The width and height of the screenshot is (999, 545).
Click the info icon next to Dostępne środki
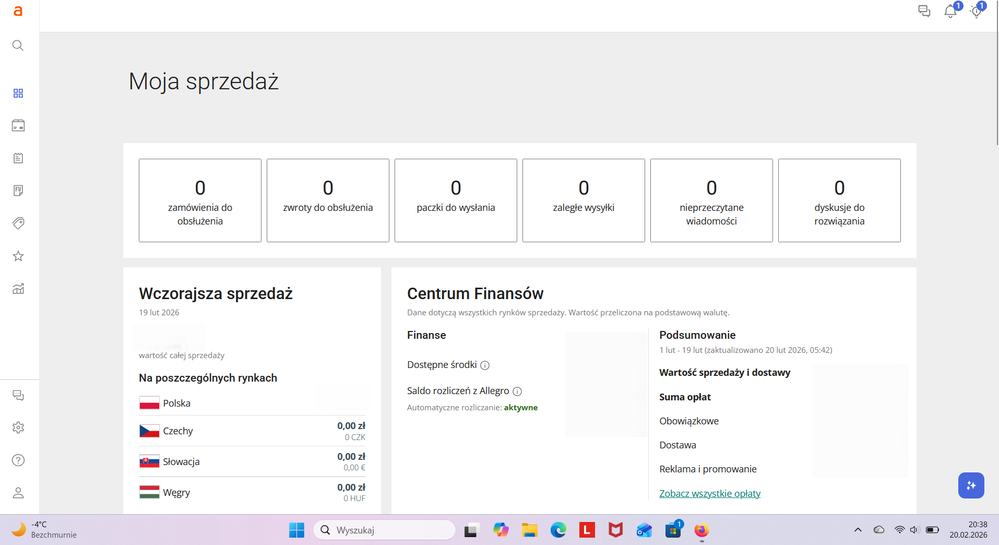pos(485,365)
